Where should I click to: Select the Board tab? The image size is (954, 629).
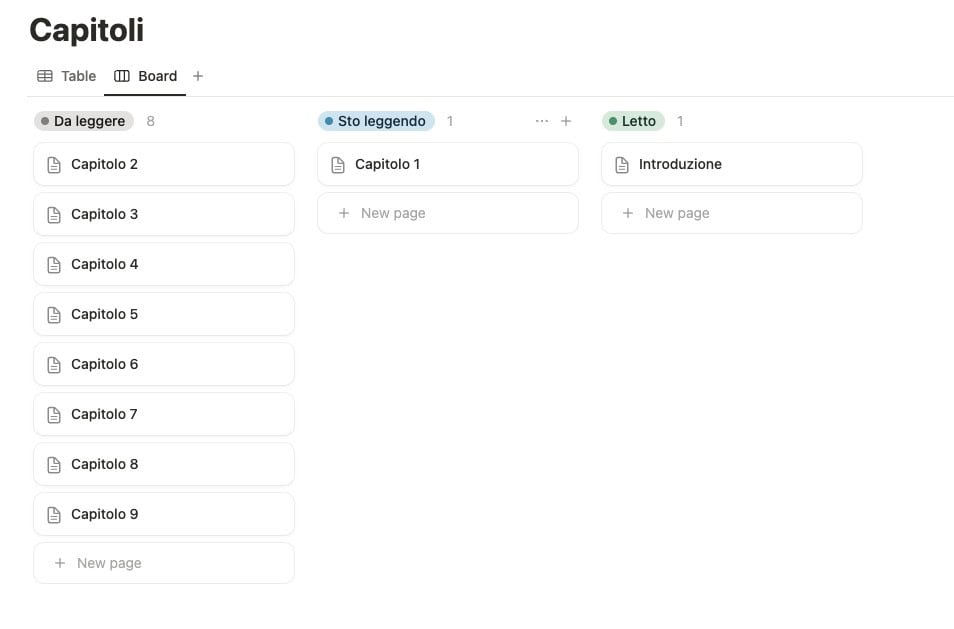tap(145, 76)
